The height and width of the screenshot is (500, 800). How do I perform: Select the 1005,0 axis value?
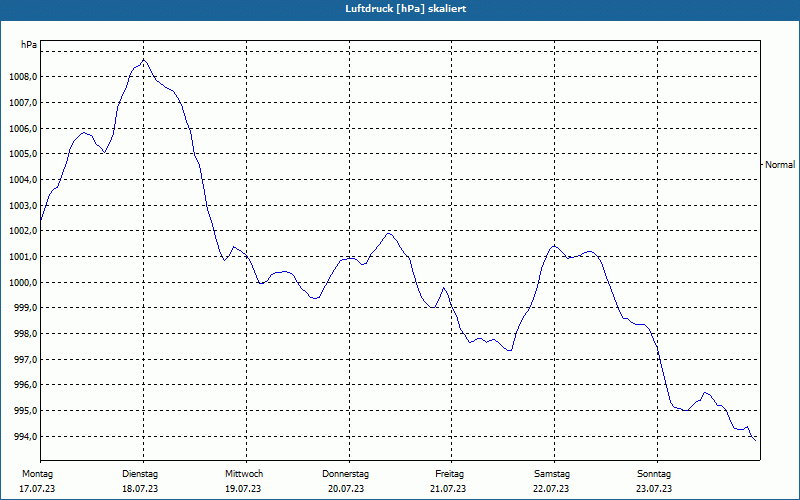pyautogui.click(x=22, y=154)
